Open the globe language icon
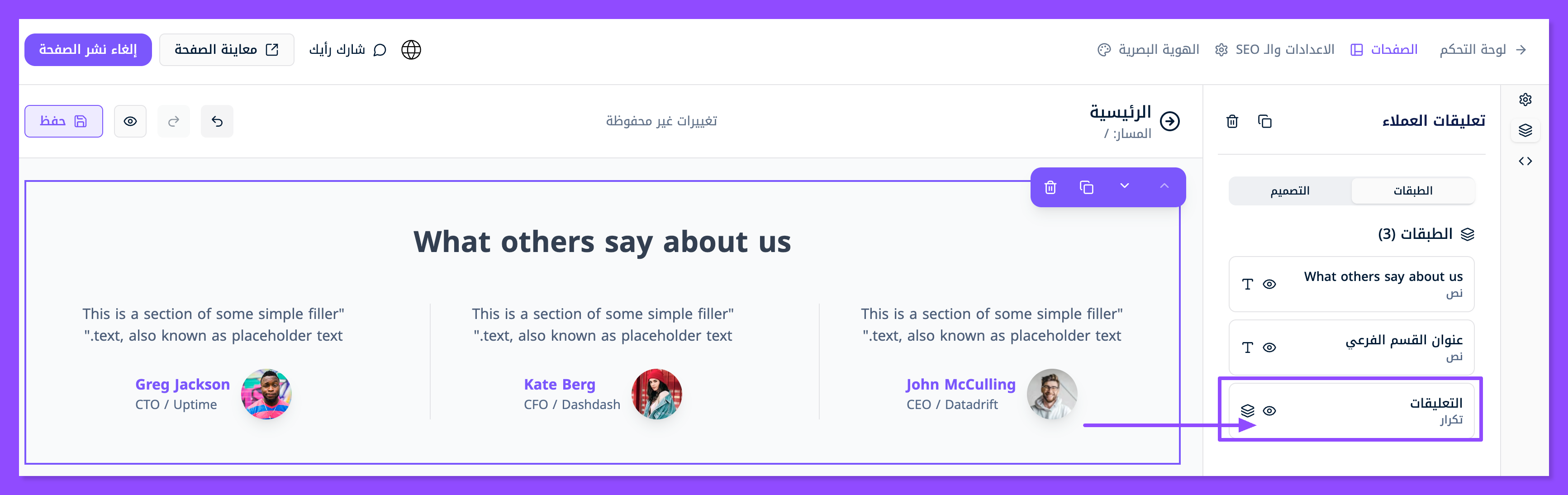Viewport: 1568px width, 495px height. [411, 49]
